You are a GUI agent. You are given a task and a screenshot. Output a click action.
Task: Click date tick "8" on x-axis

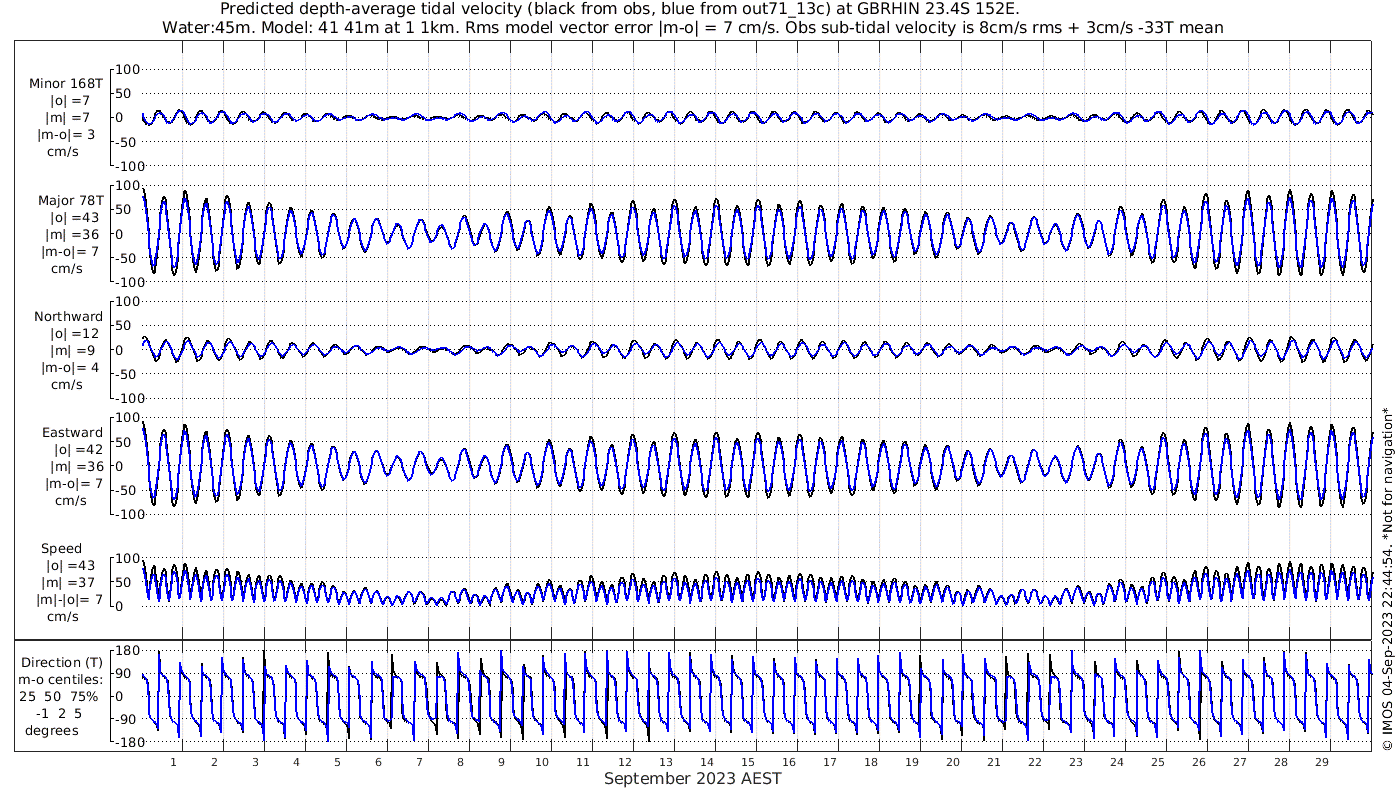click(460, 762)
